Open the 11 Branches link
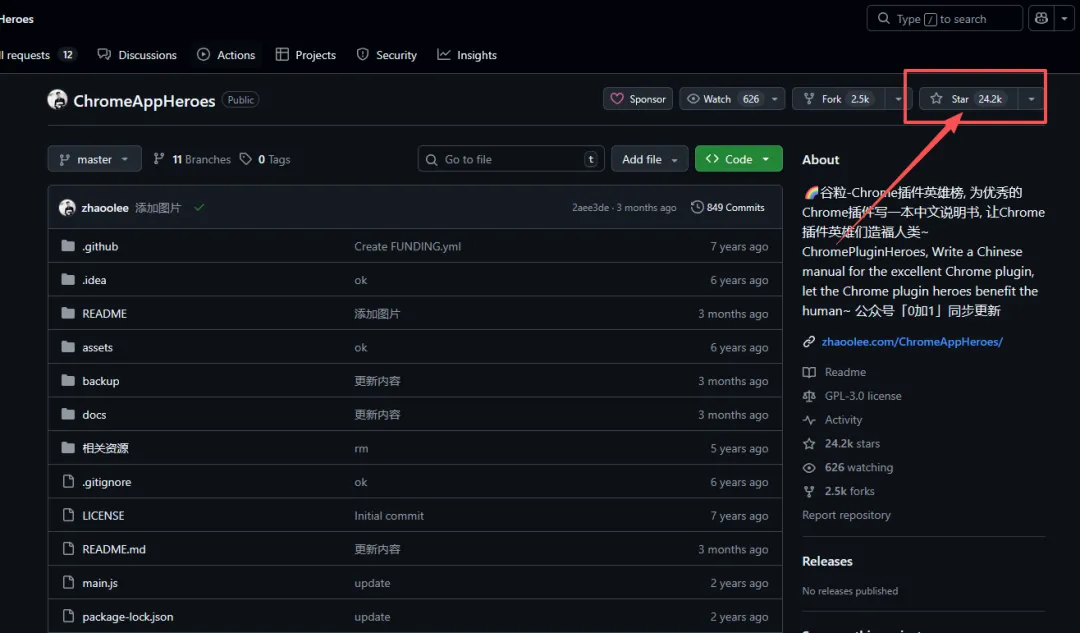1080x633 pixels. click(192, 159)
